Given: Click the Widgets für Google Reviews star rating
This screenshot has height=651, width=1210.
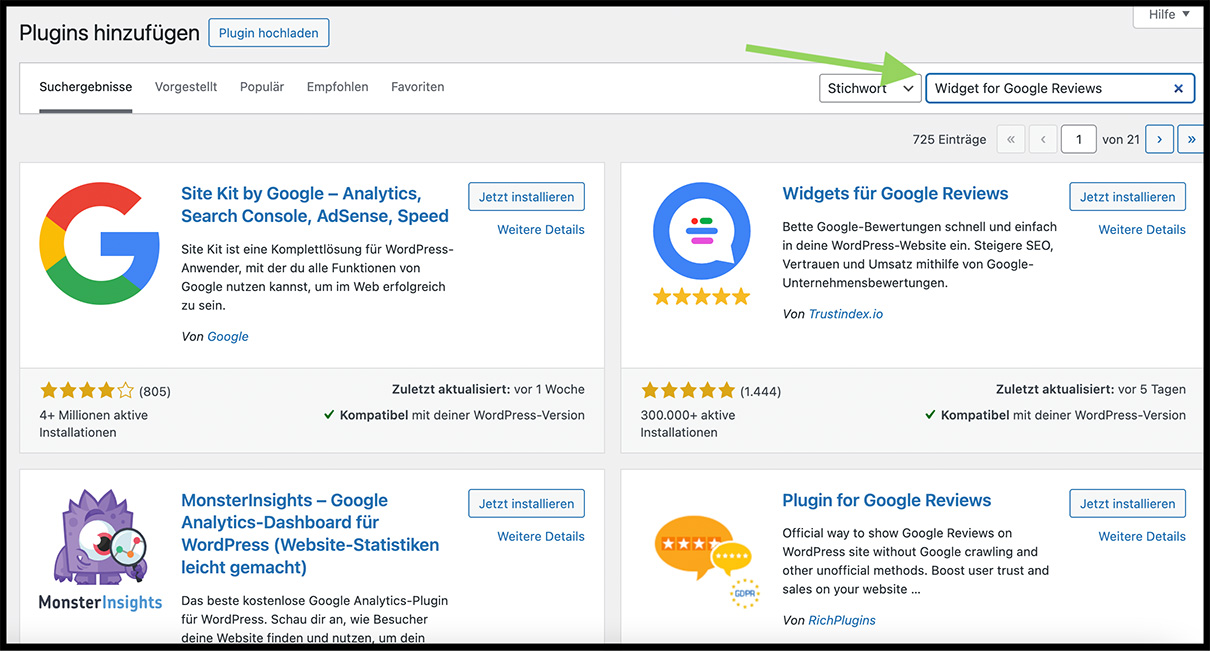Looking at the screenshot, I should (688, 391).
